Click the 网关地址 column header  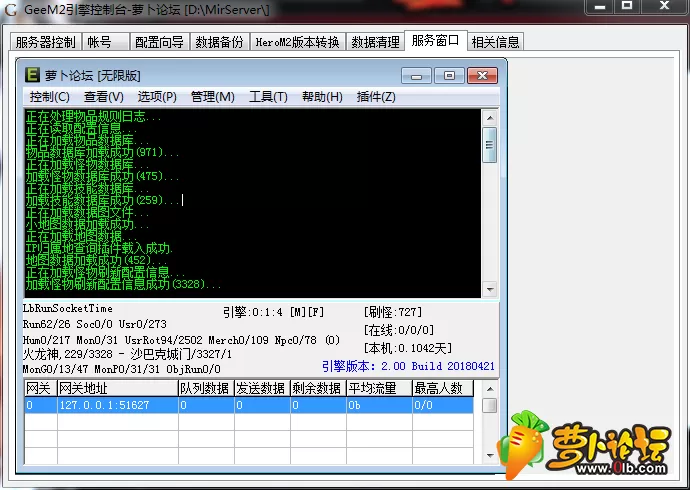(117, 388)
